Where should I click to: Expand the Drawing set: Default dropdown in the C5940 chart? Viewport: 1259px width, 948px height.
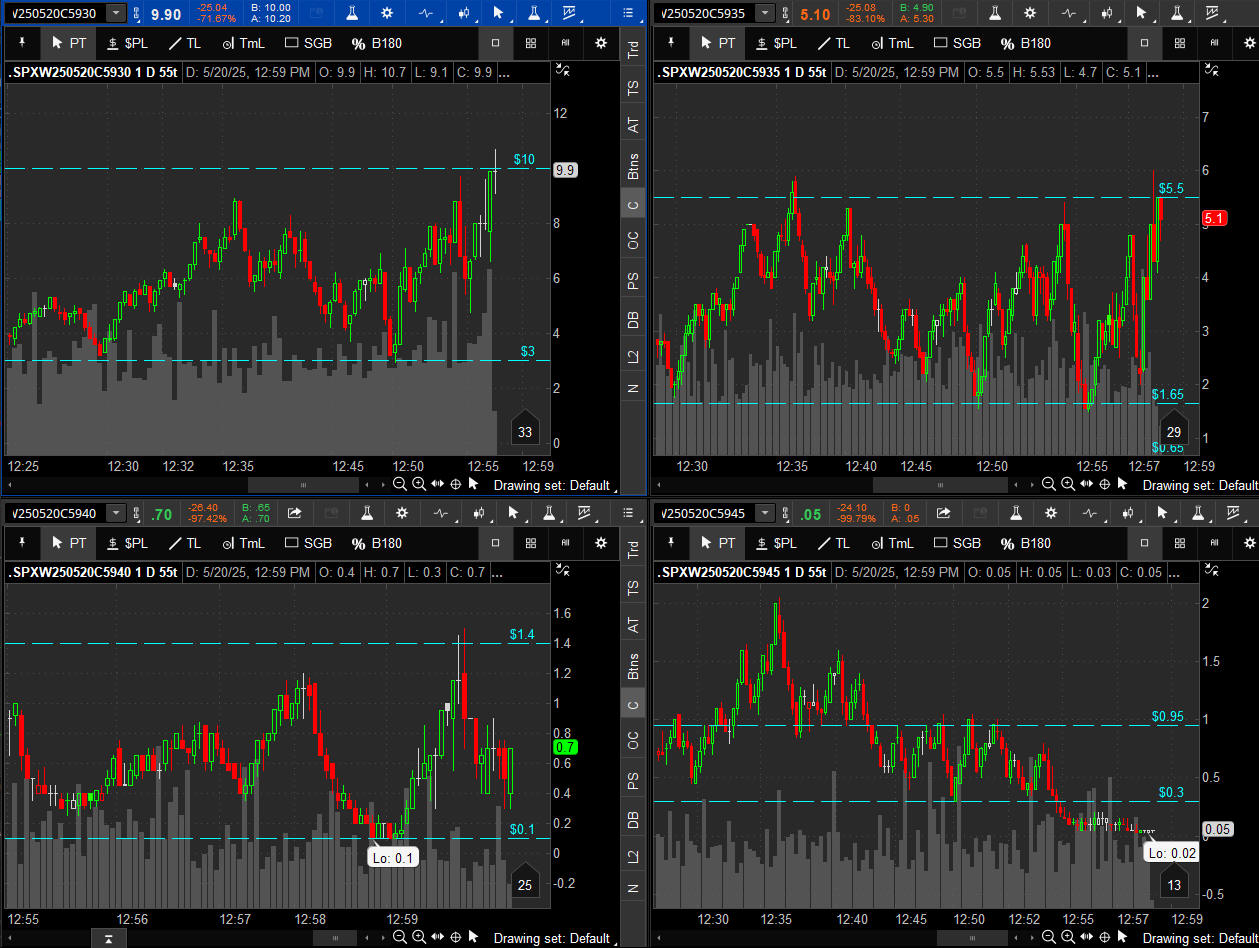pyautogui.click(x=555, y=937)
